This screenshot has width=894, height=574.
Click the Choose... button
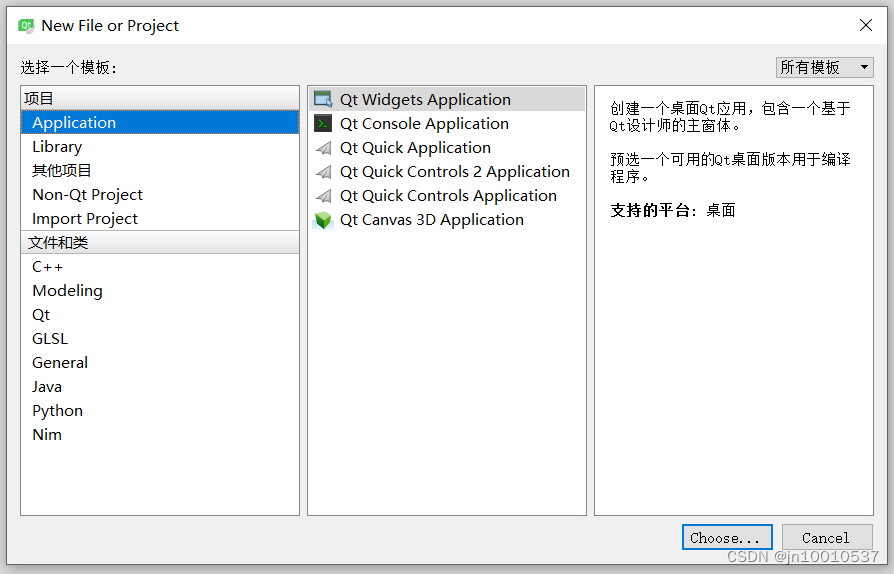point(727,537)
